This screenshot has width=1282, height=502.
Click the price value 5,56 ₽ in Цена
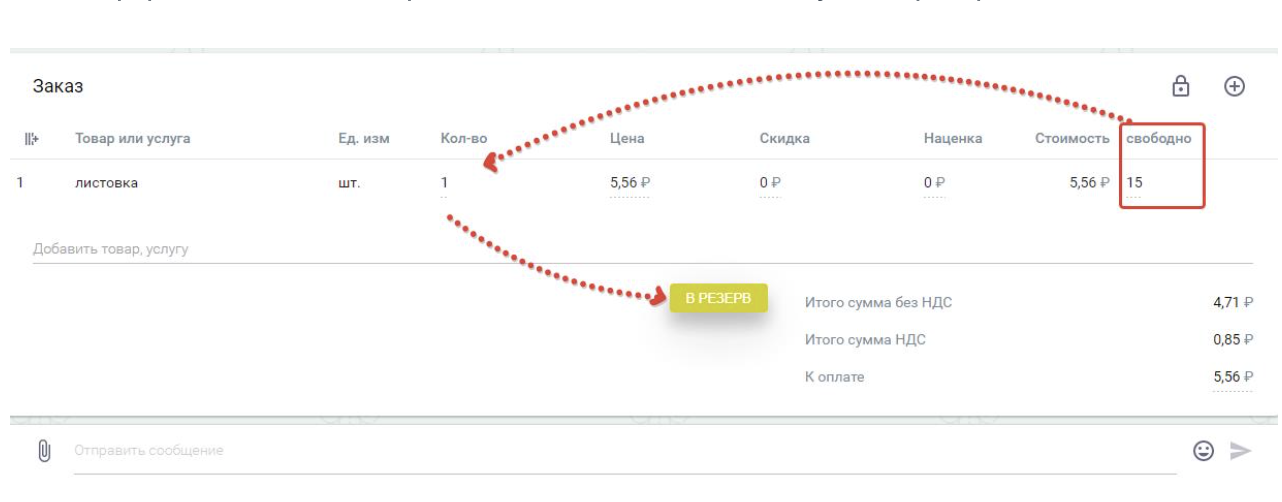tap(630, 183)
